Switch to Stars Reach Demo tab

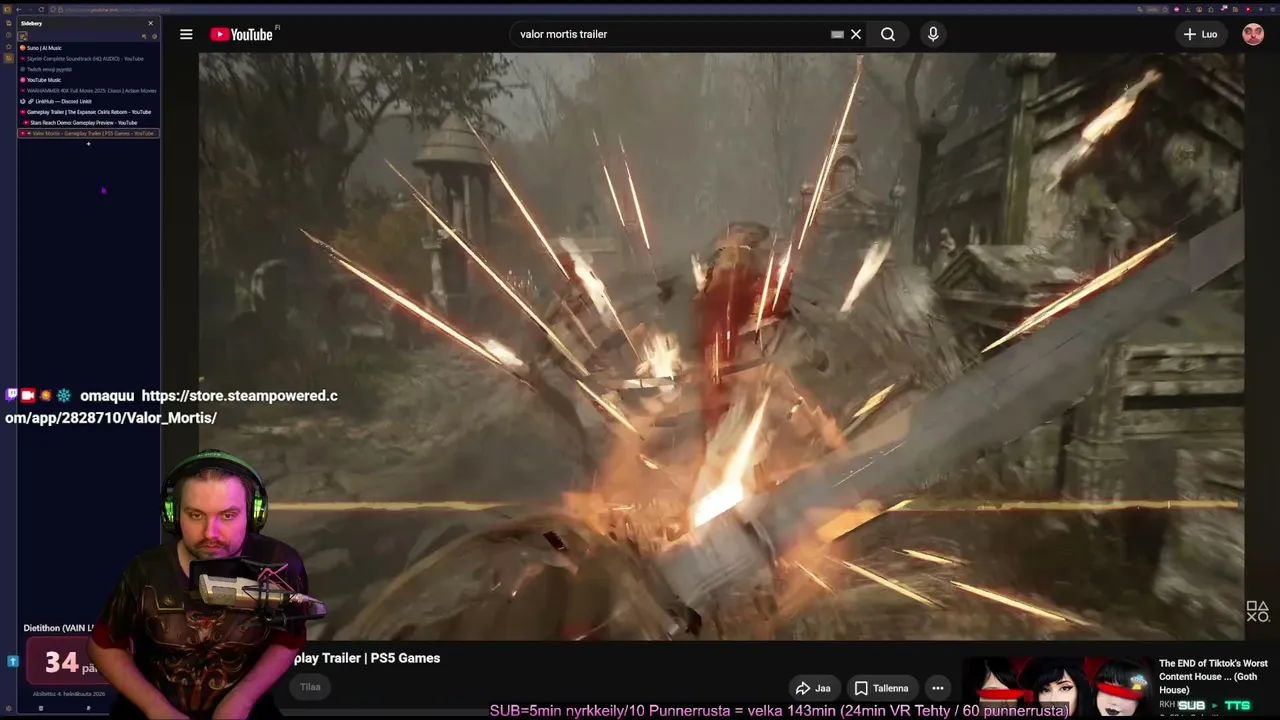88,123
